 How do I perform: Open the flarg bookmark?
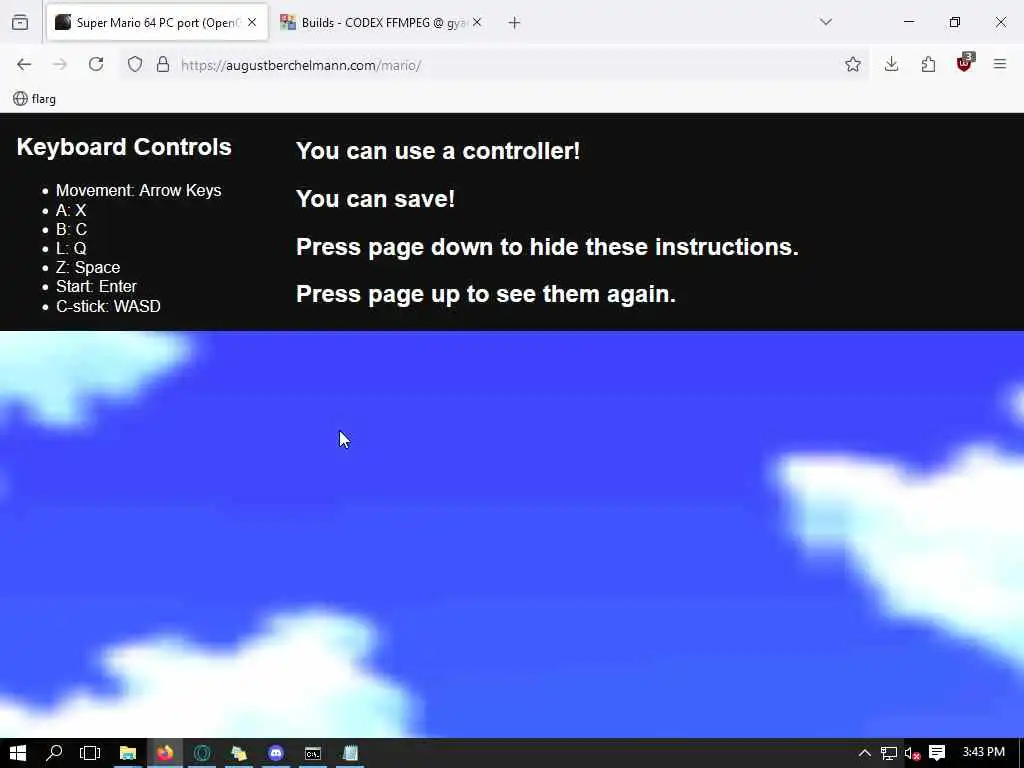35,99
